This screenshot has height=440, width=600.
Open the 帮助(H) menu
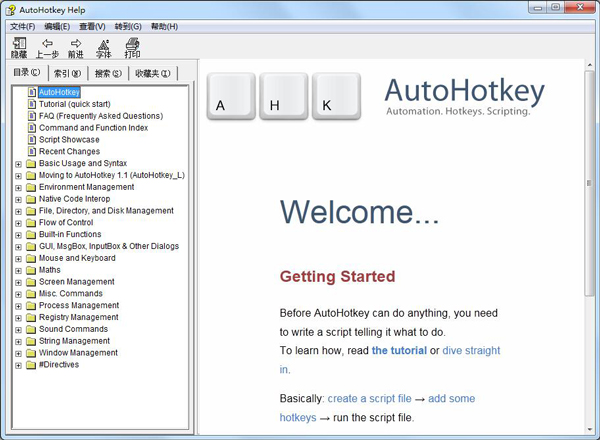point(164,26)
